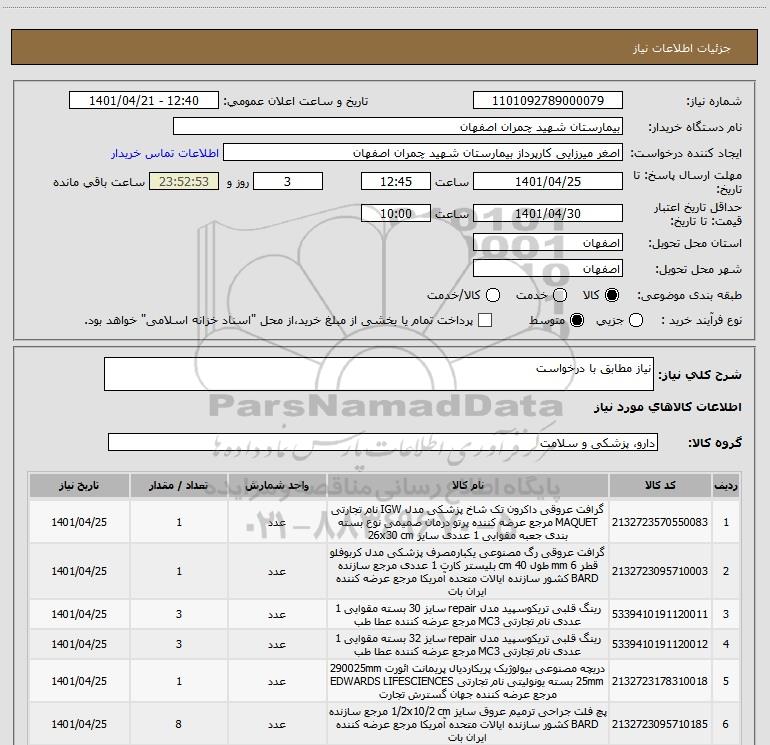Select the خدمت radio button
The width and height of the screenshot is (770, 745).
[560, 295]
